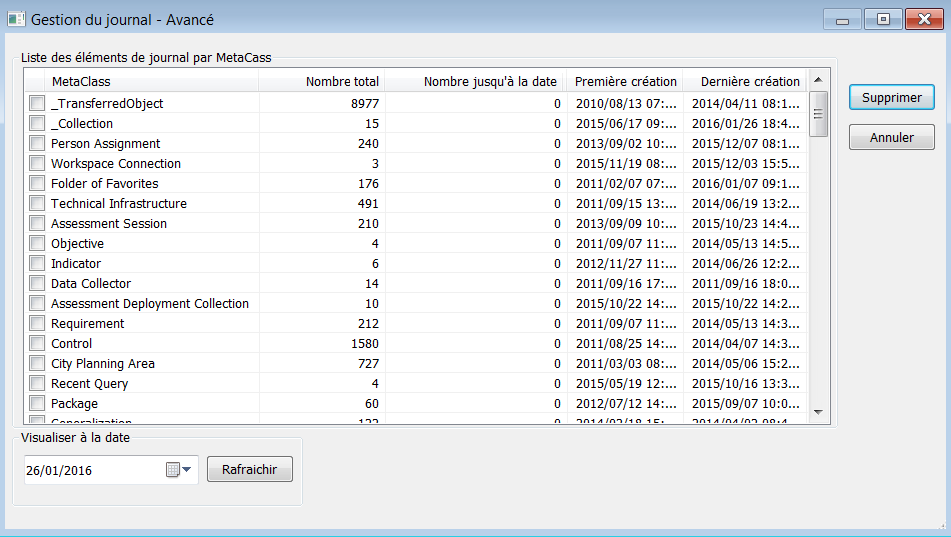Enable the Technical Infrastructure checkbox
The image size is (951, 537).
point(37,203)
